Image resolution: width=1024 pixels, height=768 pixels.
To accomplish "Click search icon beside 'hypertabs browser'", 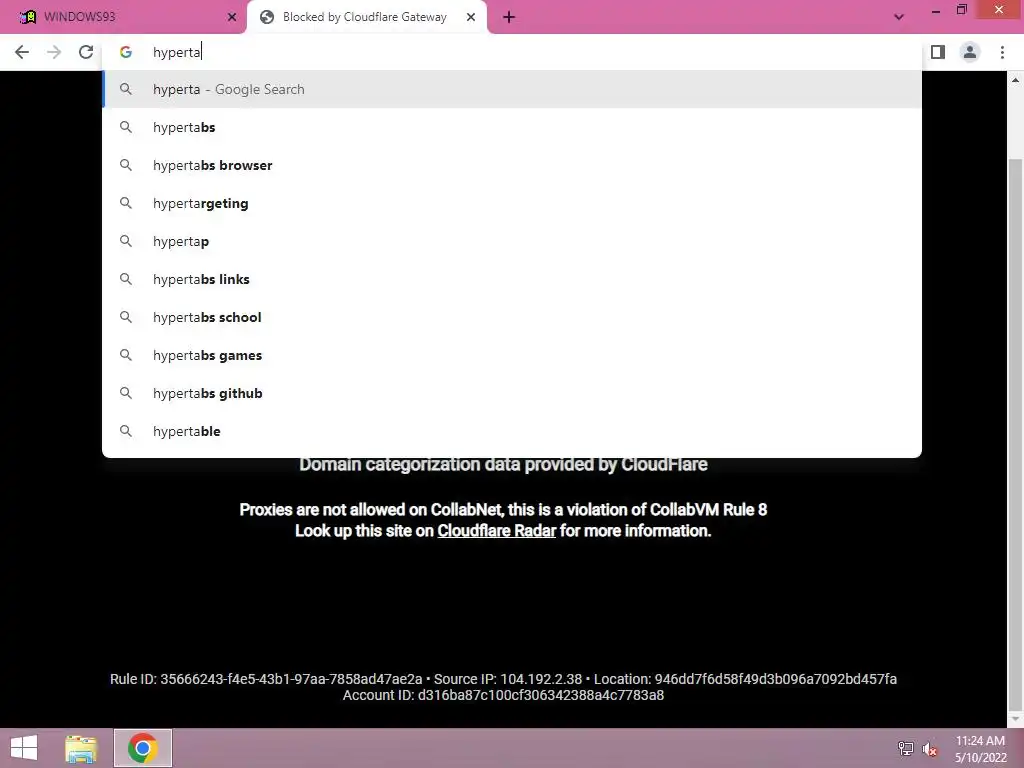I will point(125,165).
